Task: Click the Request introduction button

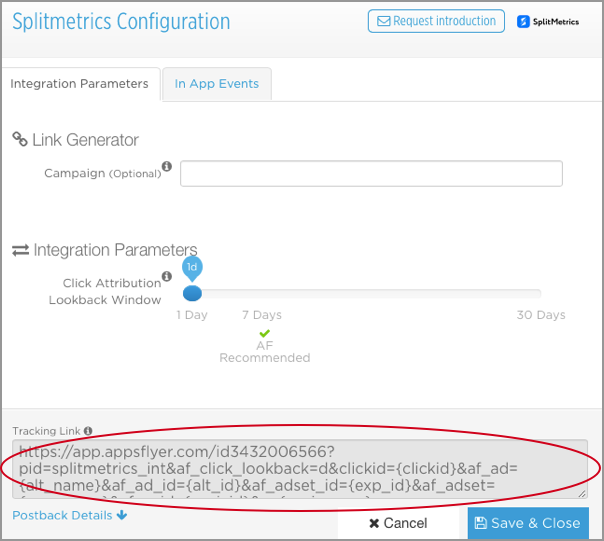Action: [x=436, y=21]
